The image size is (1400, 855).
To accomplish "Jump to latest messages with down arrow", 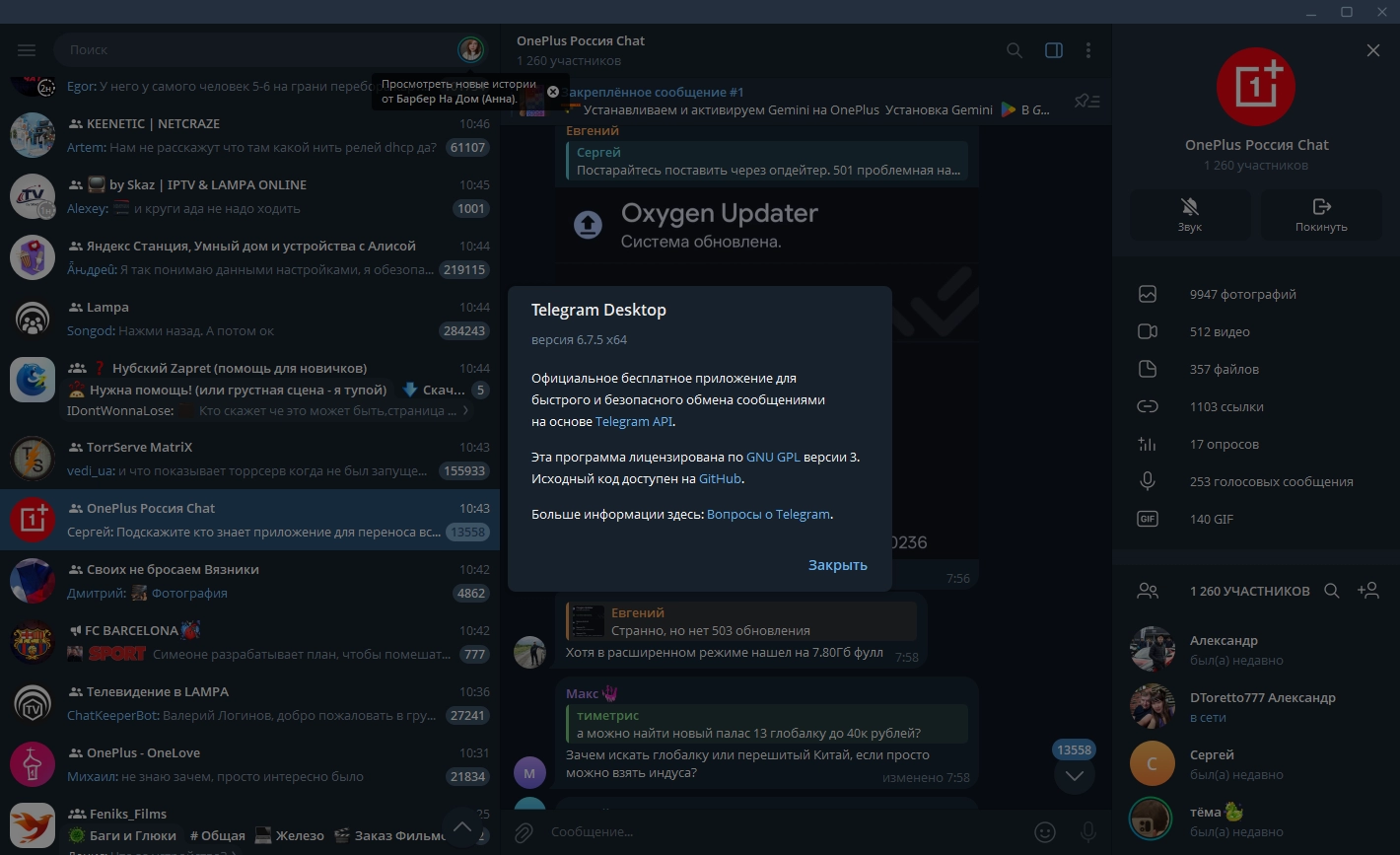I will click(x=1075, y=775).
